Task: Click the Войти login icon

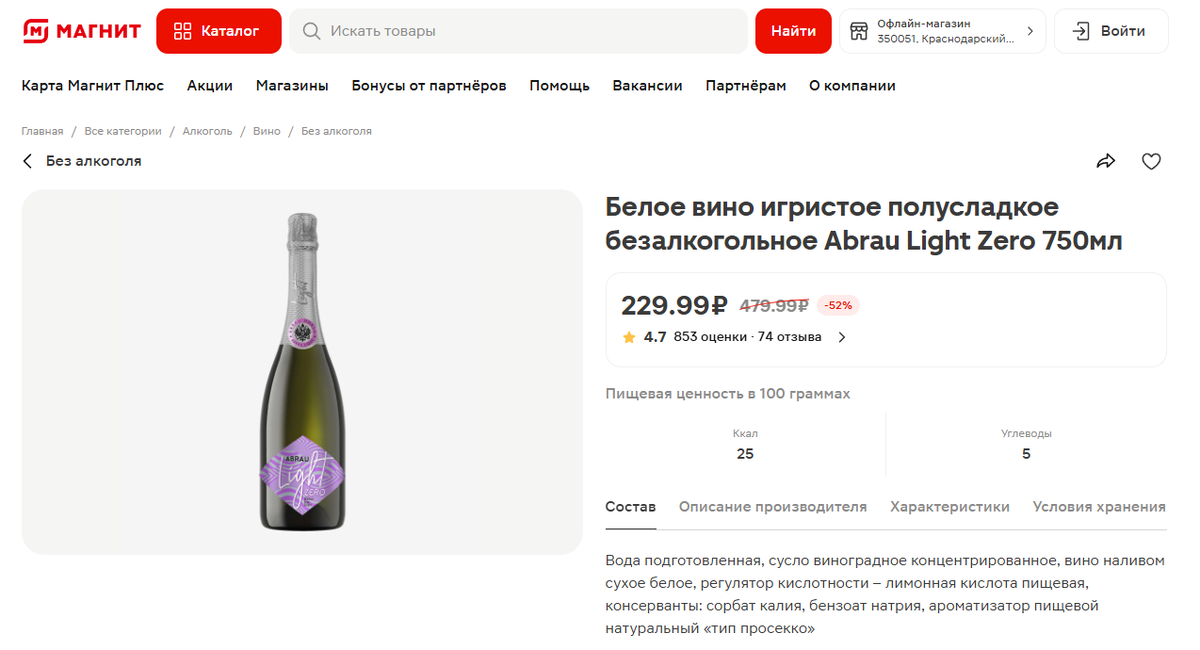Action: click(x=1081, y=31)
